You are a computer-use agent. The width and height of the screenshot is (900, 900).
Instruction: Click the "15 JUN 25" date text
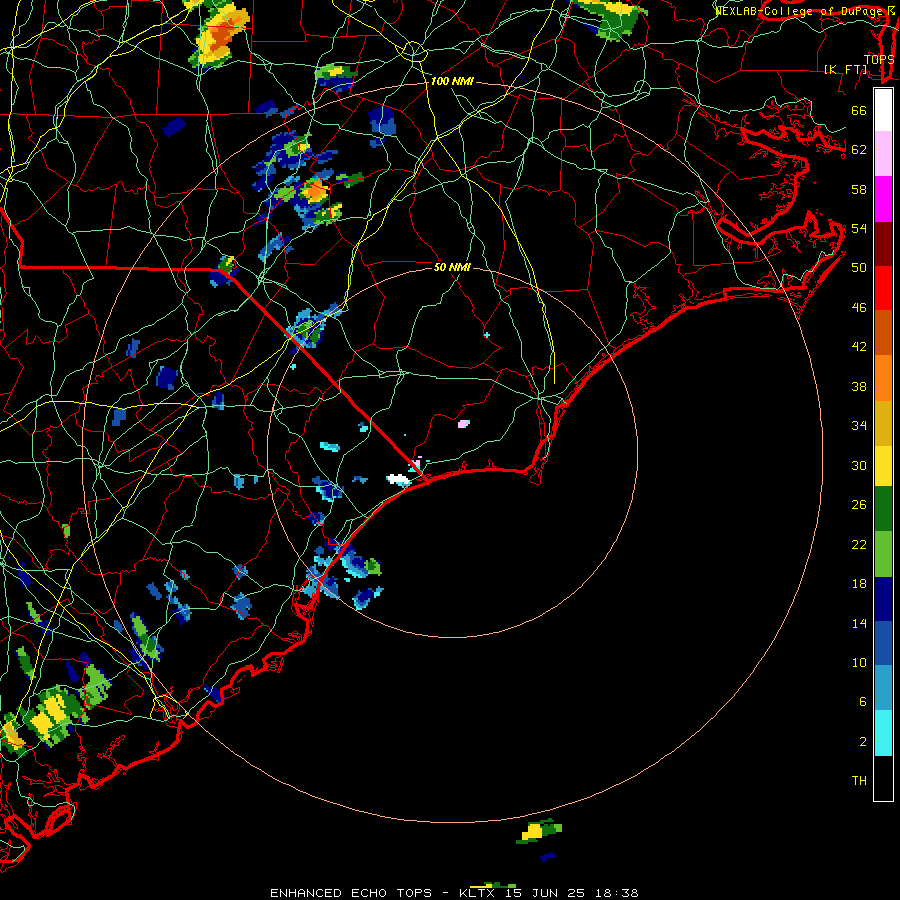tap(546, 893)
